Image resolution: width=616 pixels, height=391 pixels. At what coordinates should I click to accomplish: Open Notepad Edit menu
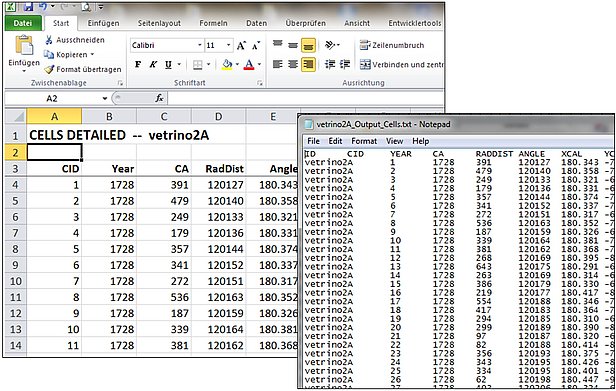point(335,141)
